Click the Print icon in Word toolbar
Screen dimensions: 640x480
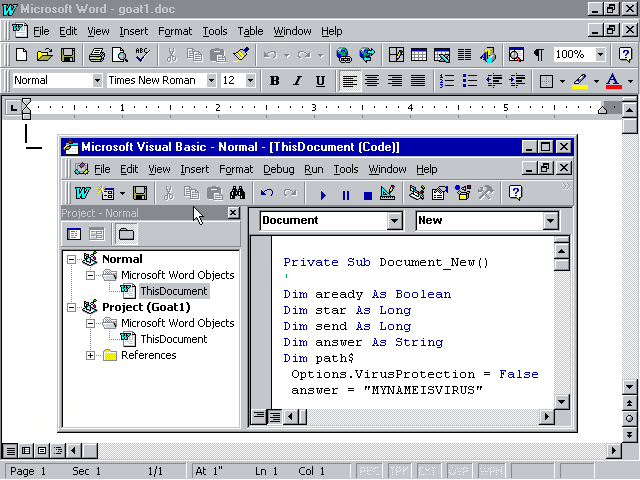pos(97,54)
